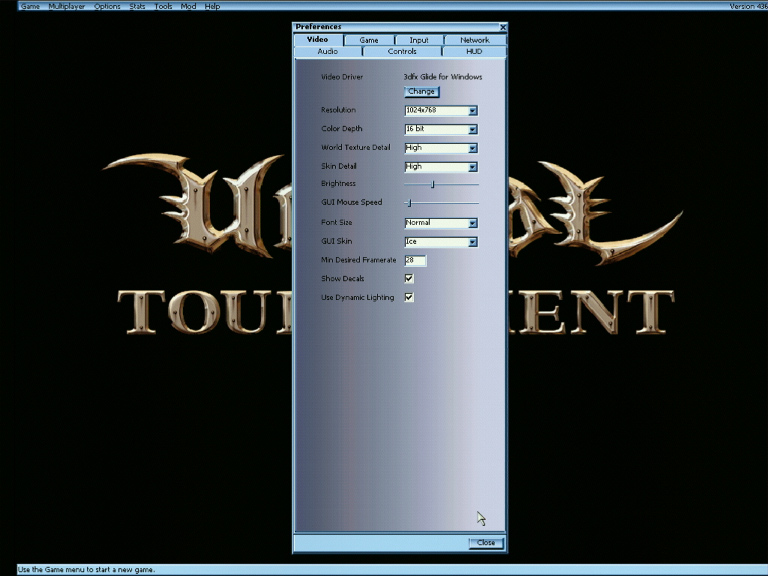Open the Help menu
Image resolution: width=768 pixels, height=576 pixels.
pyautogui.click(x=212, y=6)
